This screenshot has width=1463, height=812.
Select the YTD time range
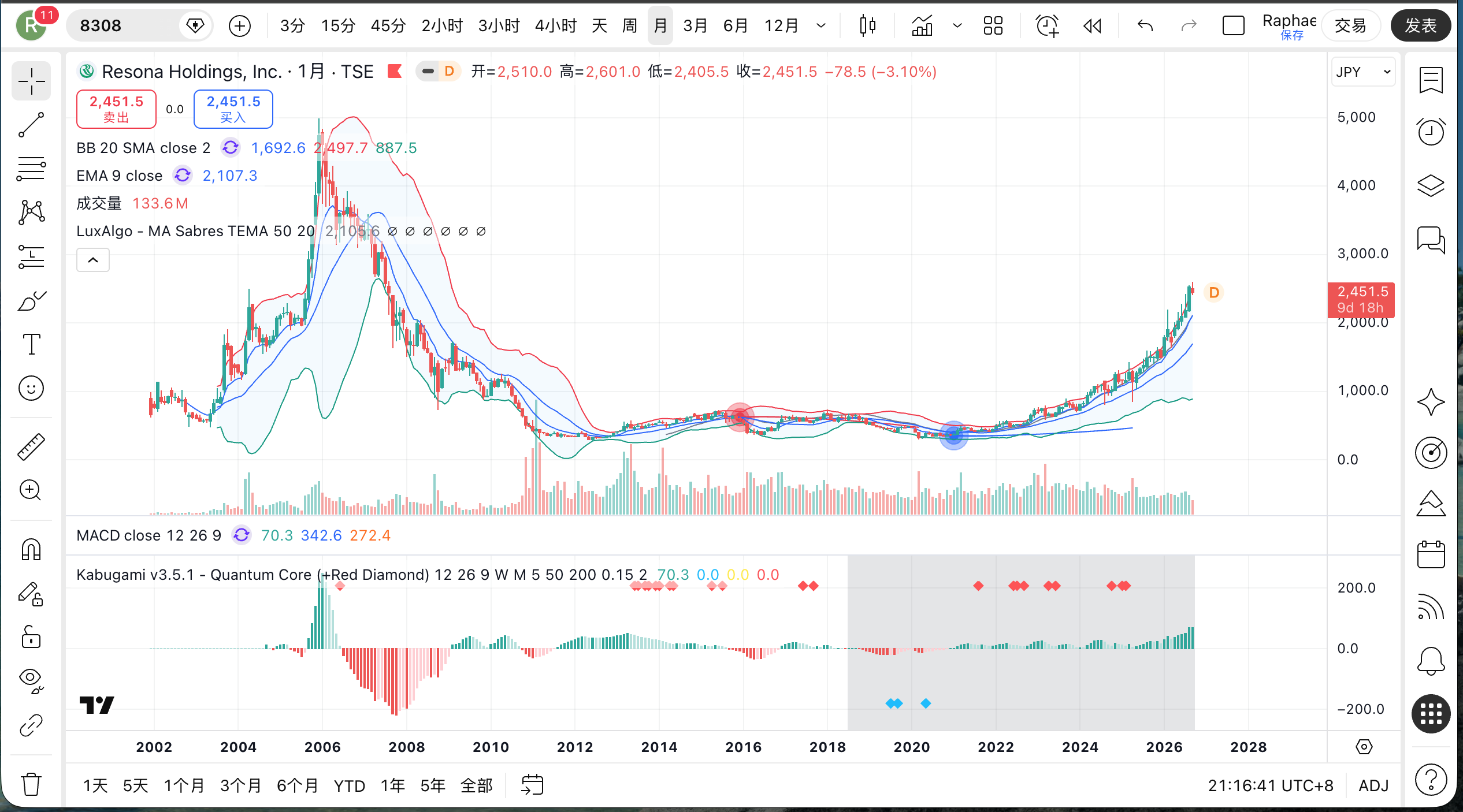point(350,786)
